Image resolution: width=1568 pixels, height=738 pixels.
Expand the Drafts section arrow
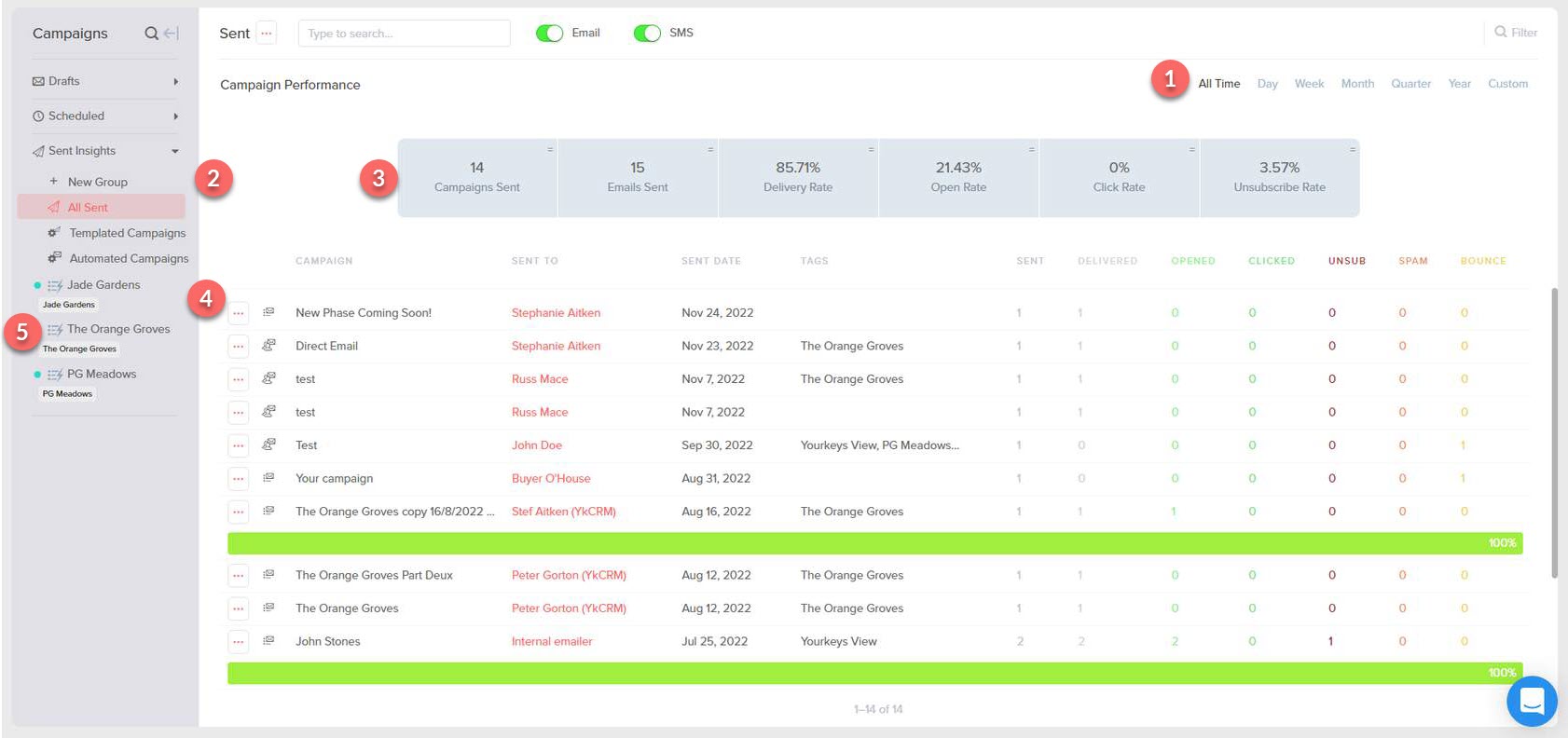175,82
